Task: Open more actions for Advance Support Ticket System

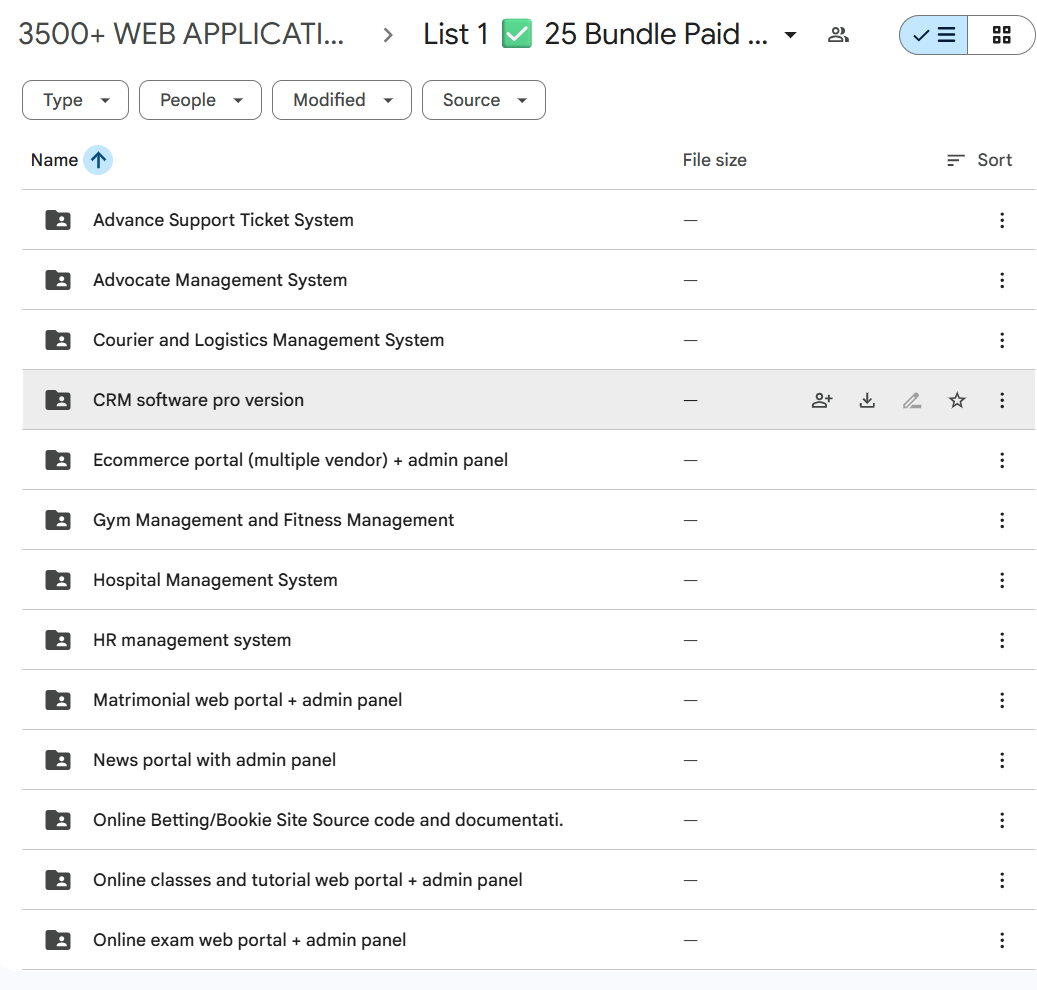Action: 1002,220
